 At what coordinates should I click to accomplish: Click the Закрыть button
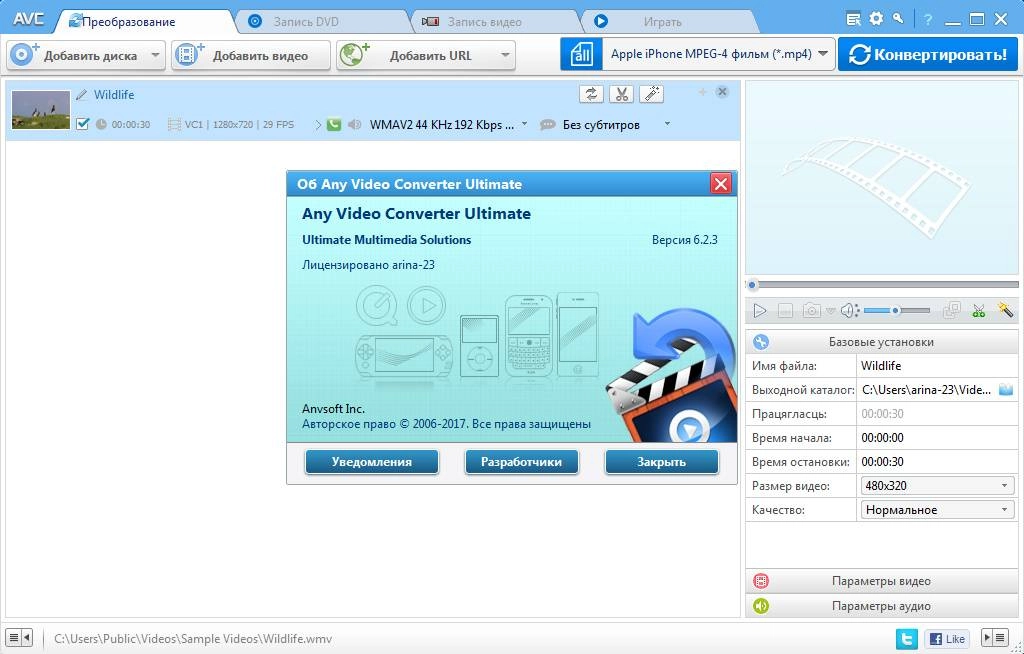[662, 462]
